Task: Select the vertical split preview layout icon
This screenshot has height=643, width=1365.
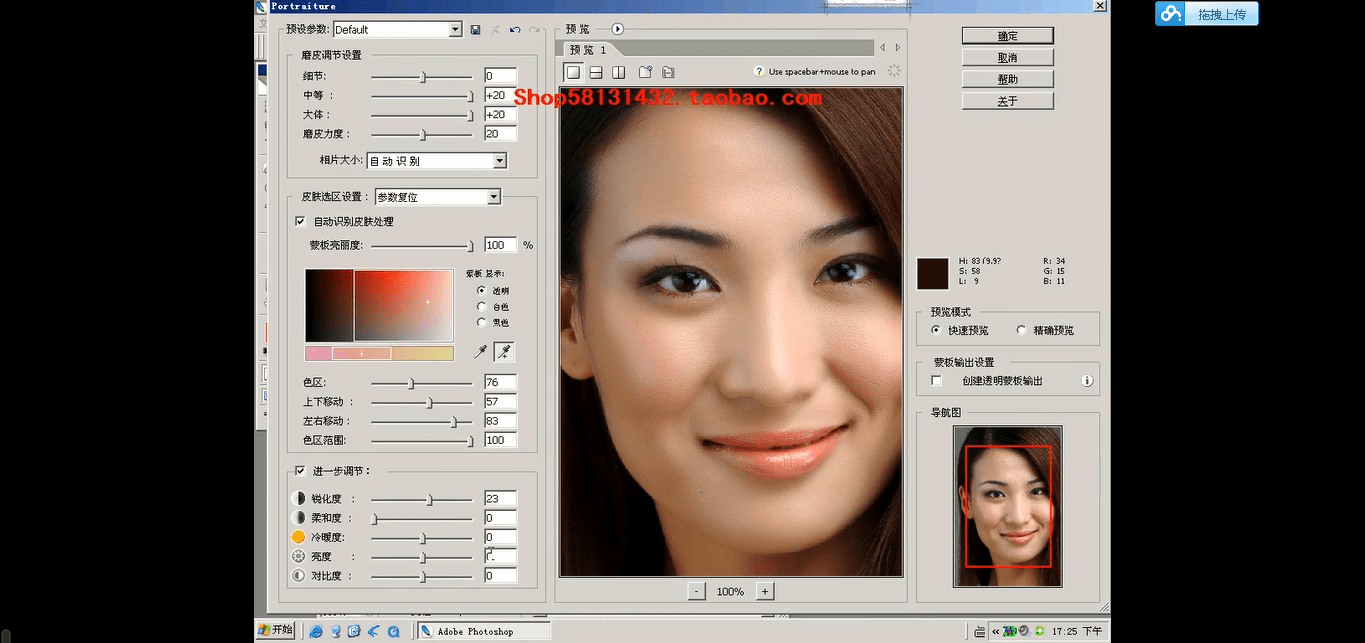Action: (x=619, y=72)
